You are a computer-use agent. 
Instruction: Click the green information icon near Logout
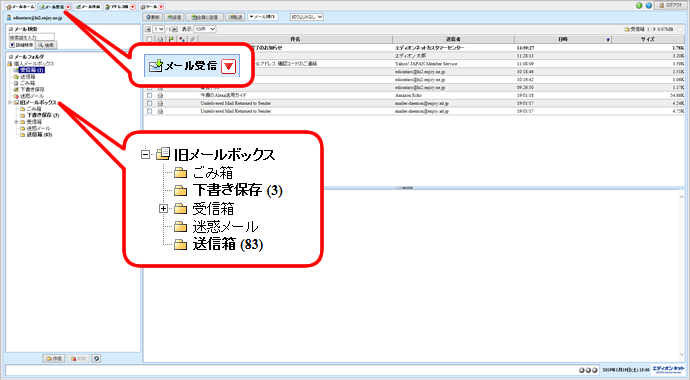639,6
